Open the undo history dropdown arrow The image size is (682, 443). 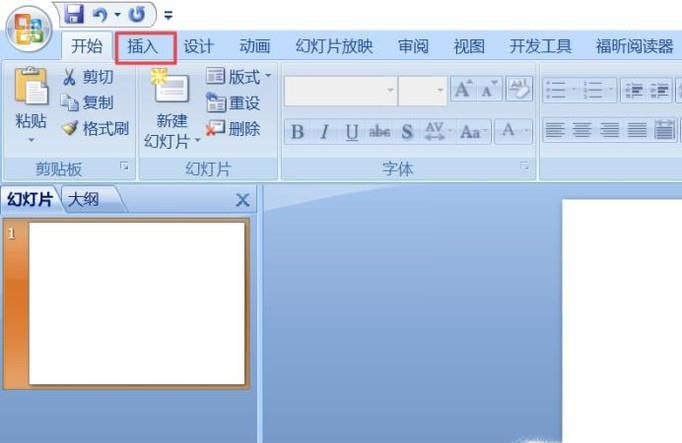point(117,15)
